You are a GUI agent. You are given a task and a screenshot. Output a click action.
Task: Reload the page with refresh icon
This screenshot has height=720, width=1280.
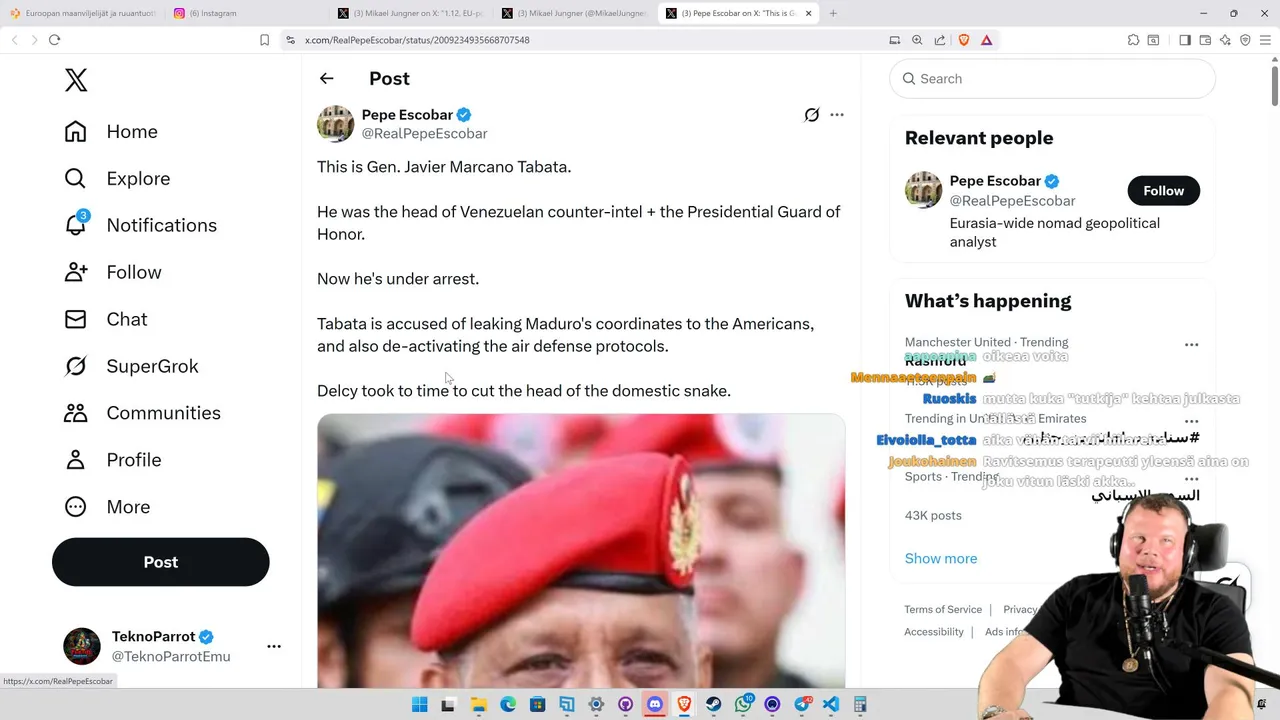pyautogui.click(x=54, y=40)
